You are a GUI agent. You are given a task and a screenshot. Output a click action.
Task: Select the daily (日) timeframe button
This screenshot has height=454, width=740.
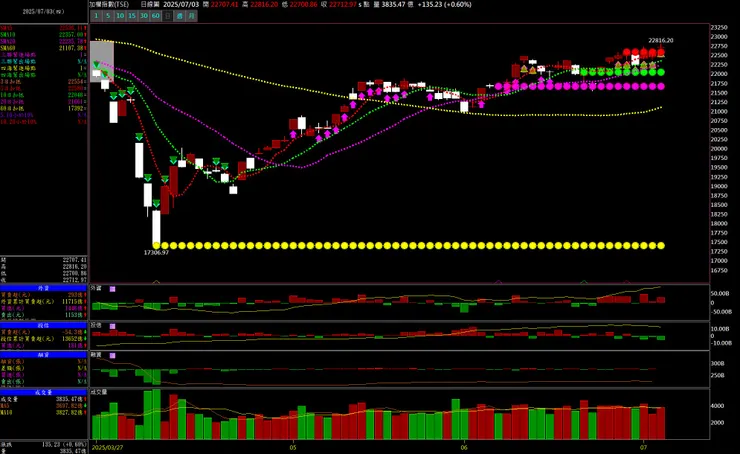[168, 16]
